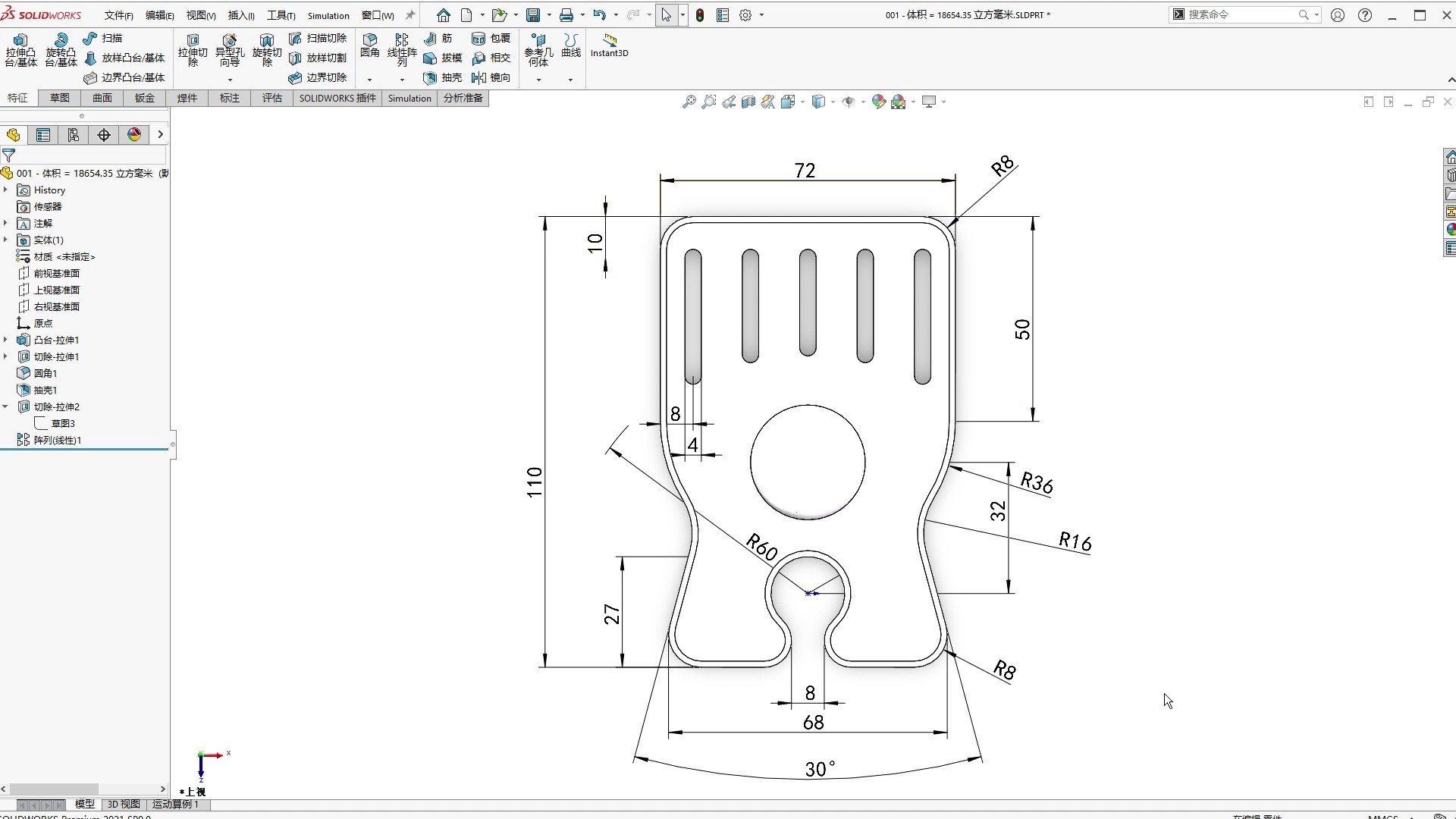Click the Revolved Cut (旋转切除) tool

click(x=267, y=50)
